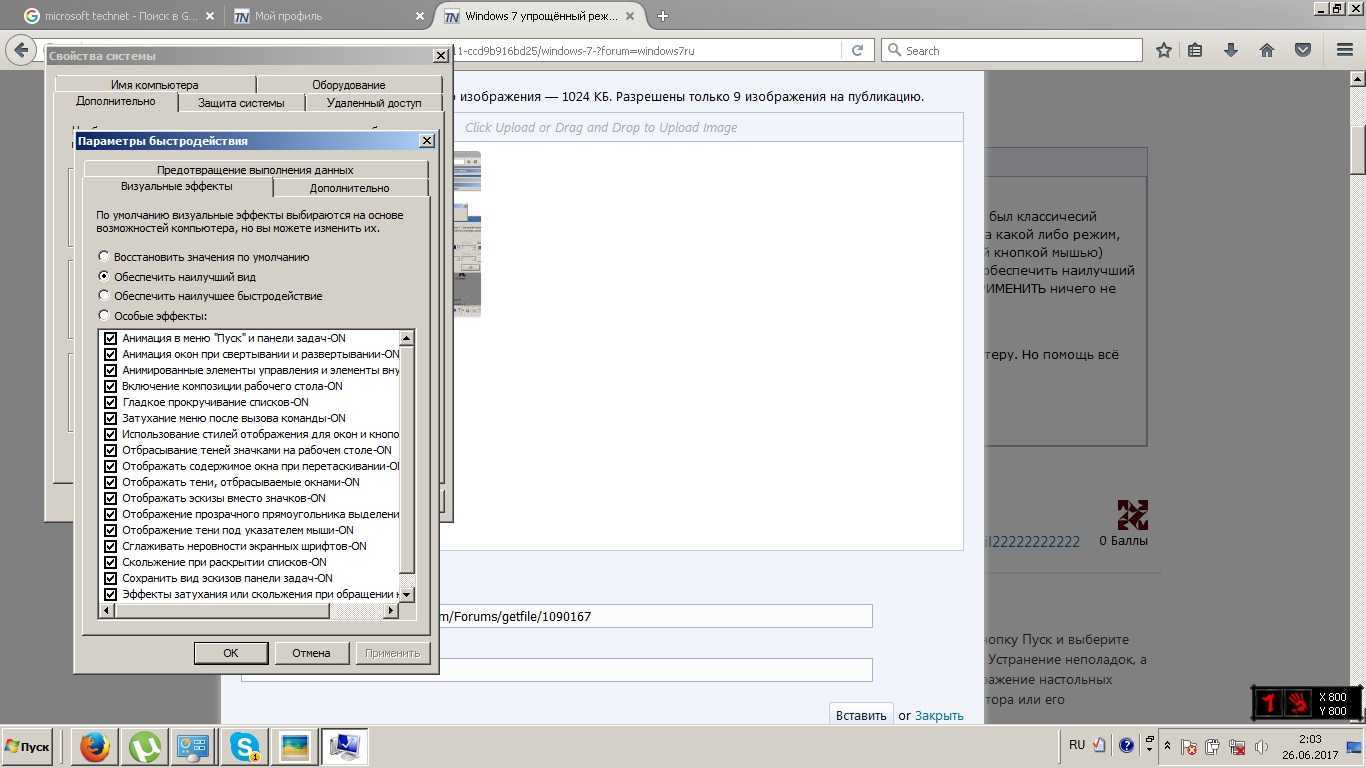The height and width of the screenshot is (768, 1366).
Task: Uncheck "Гладкое прокручивание списков" checkbox
Action: 111,402
